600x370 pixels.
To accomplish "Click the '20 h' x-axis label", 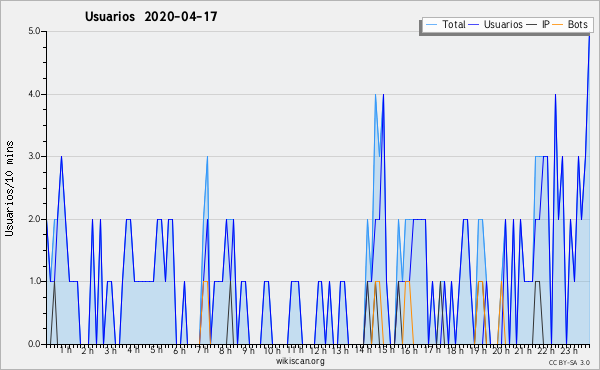I will click(x=501, y=351).
